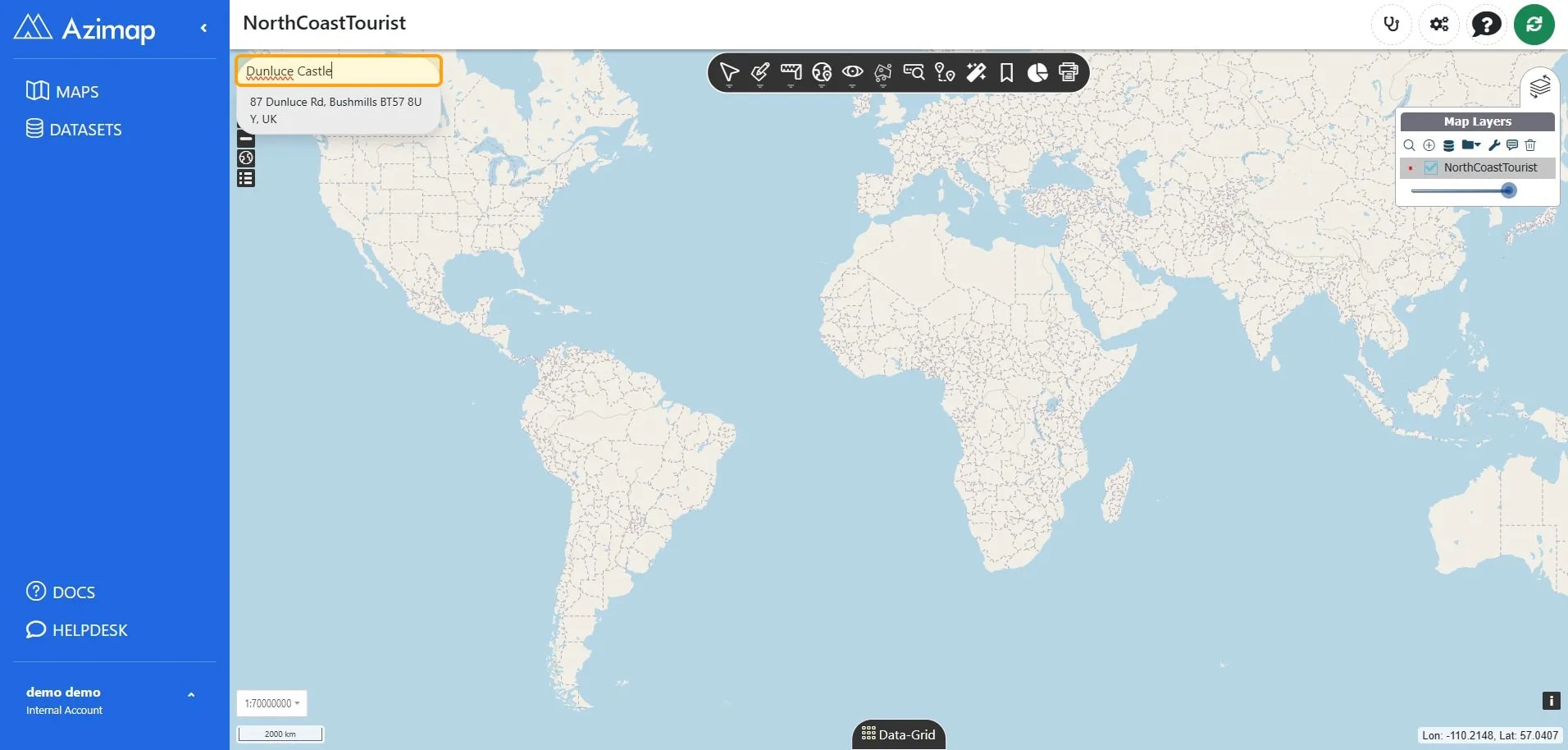Select the 87 Dunluce Rd address suggestion
This screenshot has height=750, width=1568.
pyautogui.click(x=338, y=110)
